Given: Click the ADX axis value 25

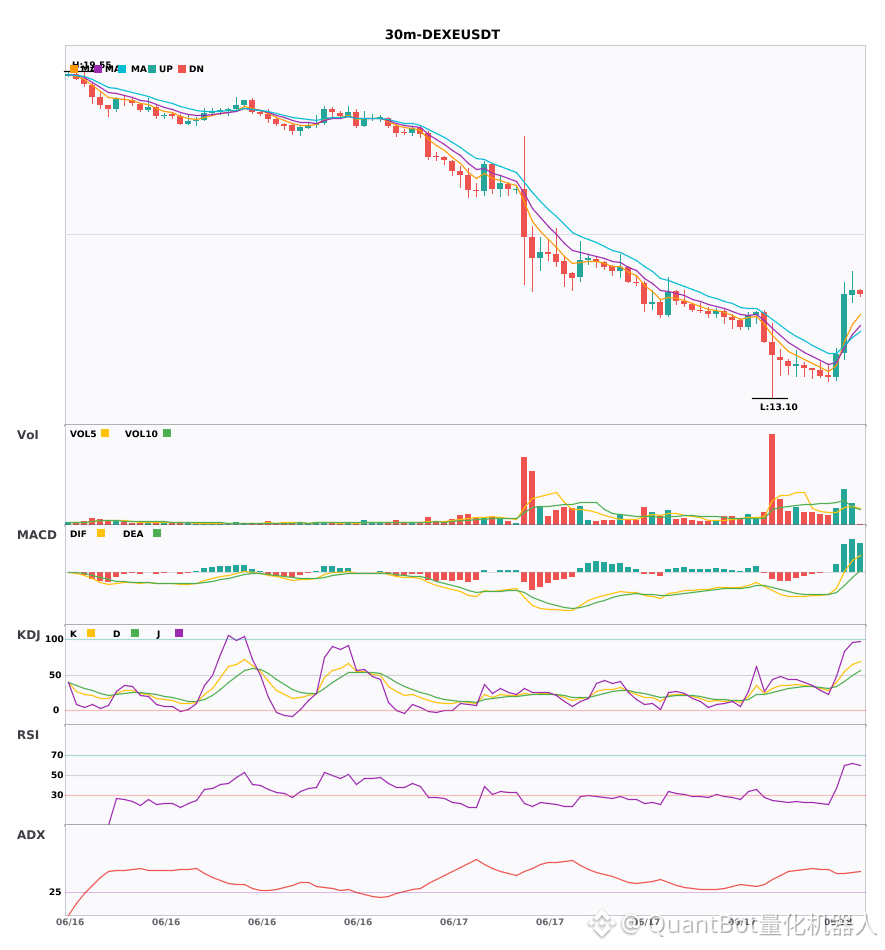Looking at the screenshot, I should (x=55, y=892).
